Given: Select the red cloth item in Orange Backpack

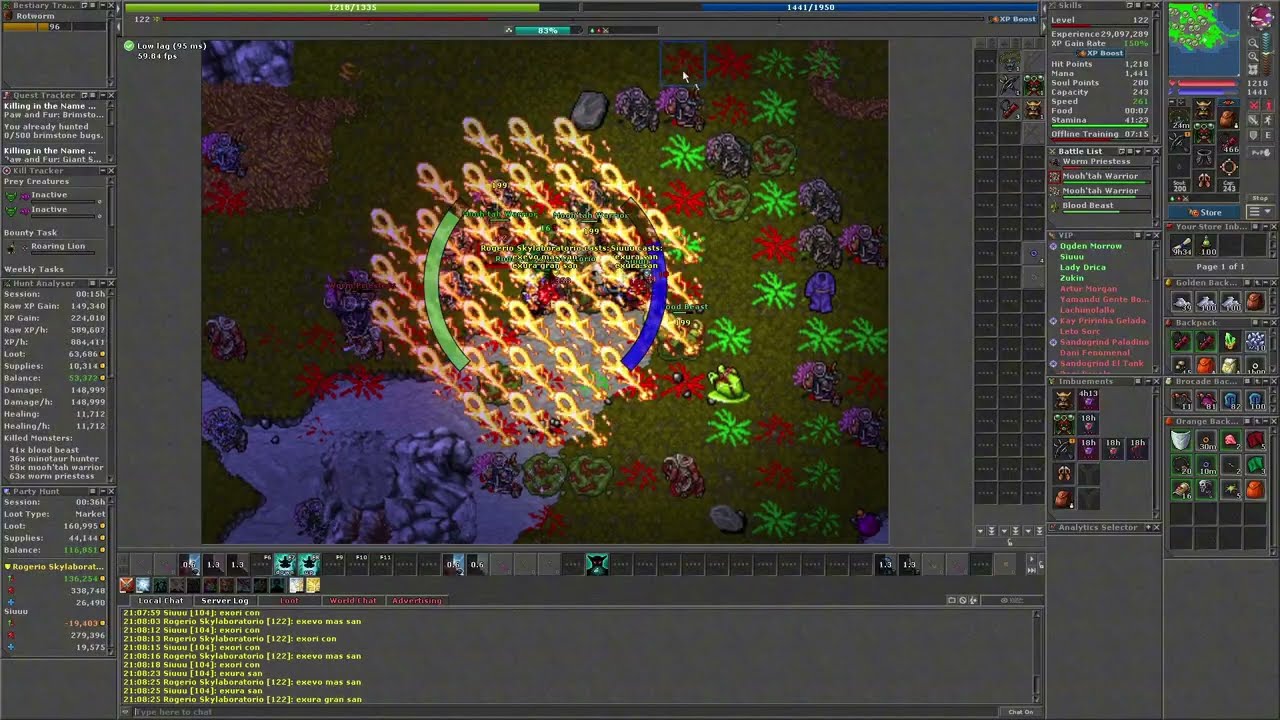Looking at the screenshot, I should [1256, 439].
